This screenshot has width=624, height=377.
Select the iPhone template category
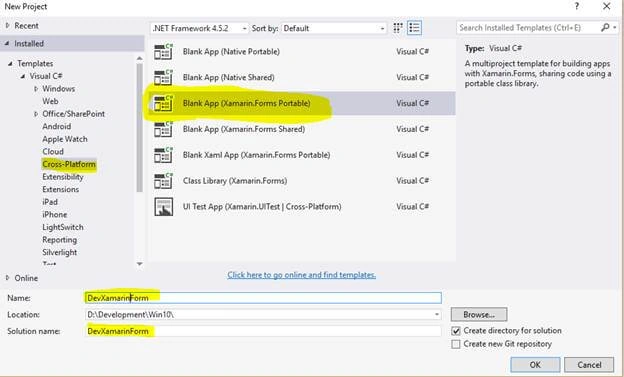click(x=55, y=215)
